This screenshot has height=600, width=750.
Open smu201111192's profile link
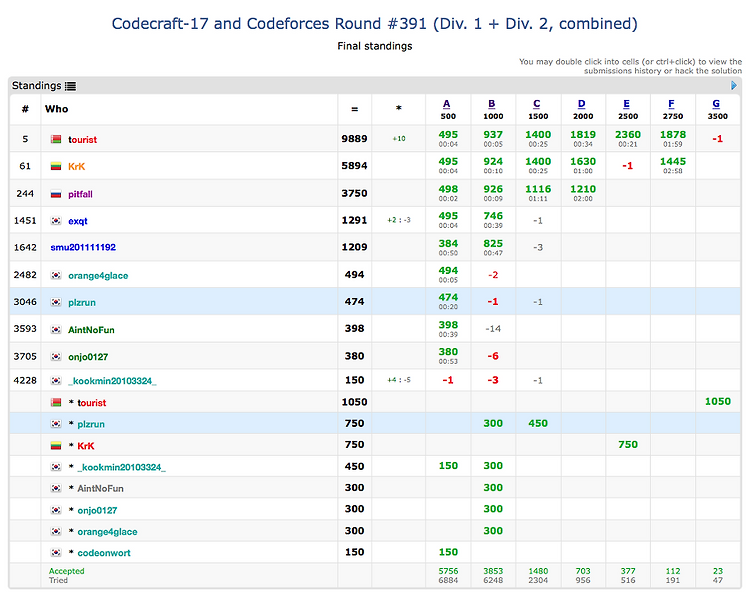point(83,247)
